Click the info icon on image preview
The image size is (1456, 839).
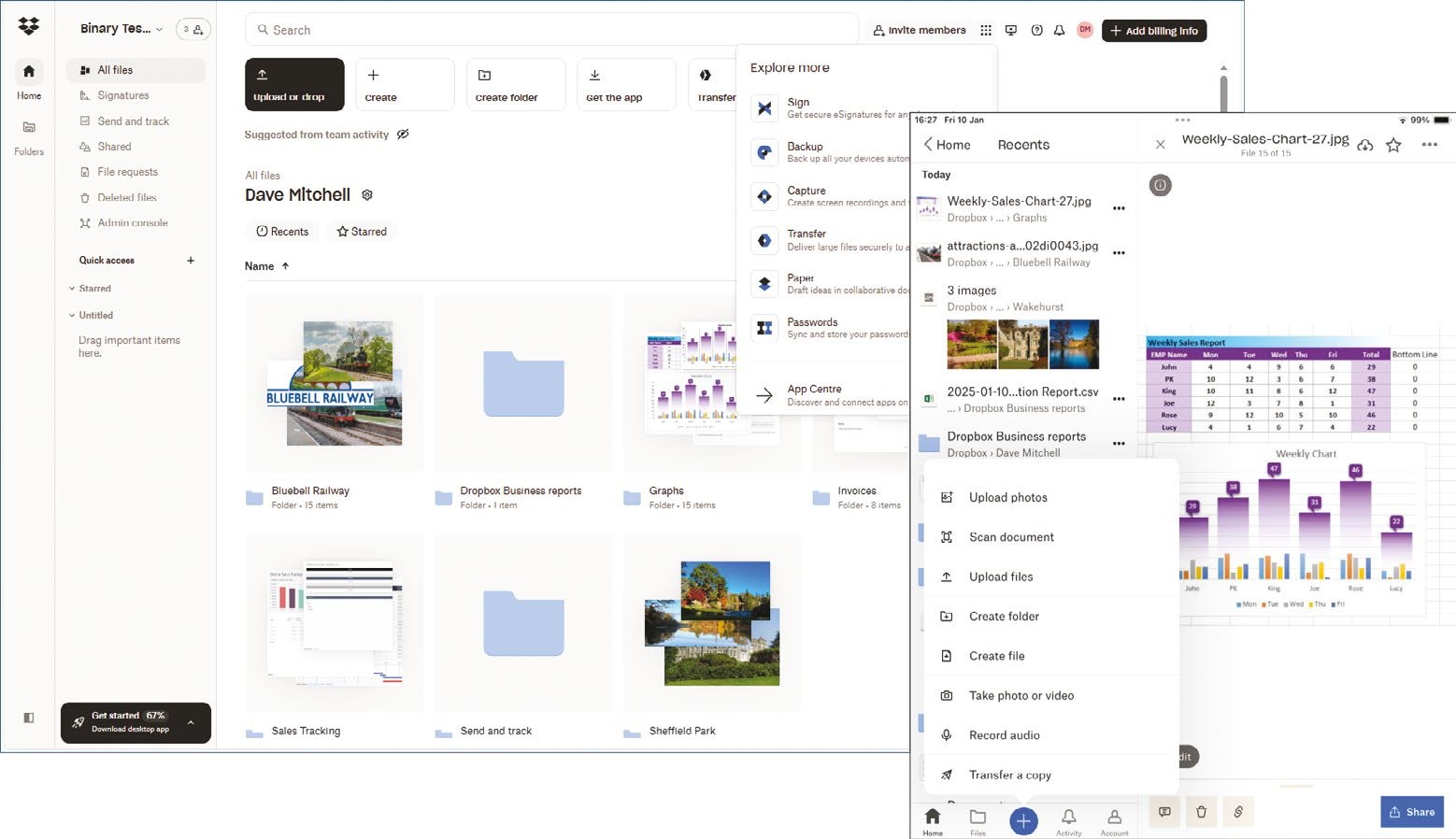coord(1160,185)
